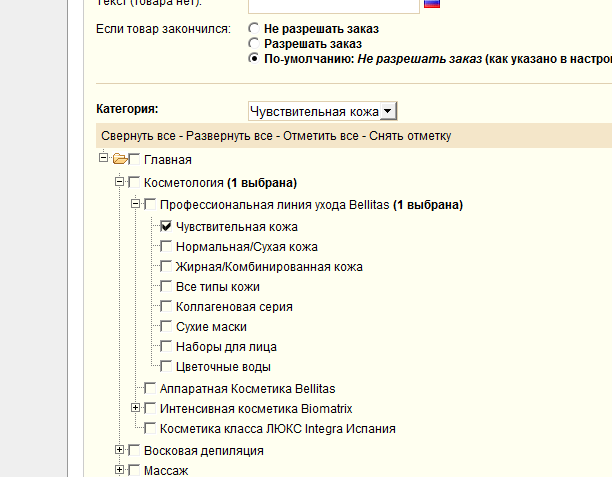This screenshot has height=477, width=612.
Task: Enable the Цветочные воды checkbox
Action: pyautogui.click(x=166, y=367)
